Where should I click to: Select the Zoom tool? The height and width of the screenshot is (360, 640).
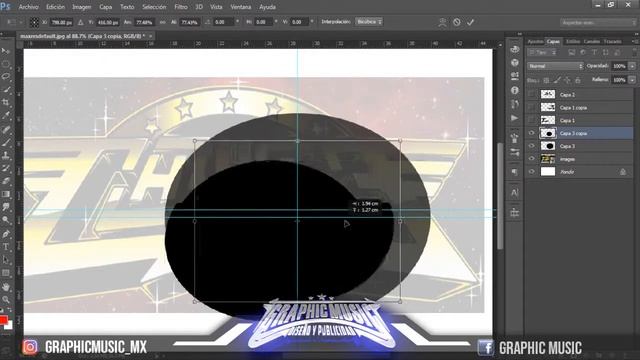pyautogui.click(x=6, y=300)
